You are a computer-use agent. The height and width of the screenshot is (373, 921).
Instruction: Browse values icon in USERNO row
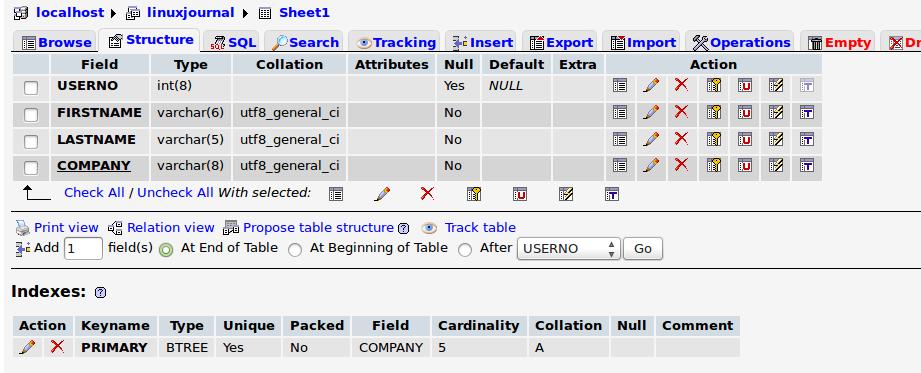pos(620,86)
